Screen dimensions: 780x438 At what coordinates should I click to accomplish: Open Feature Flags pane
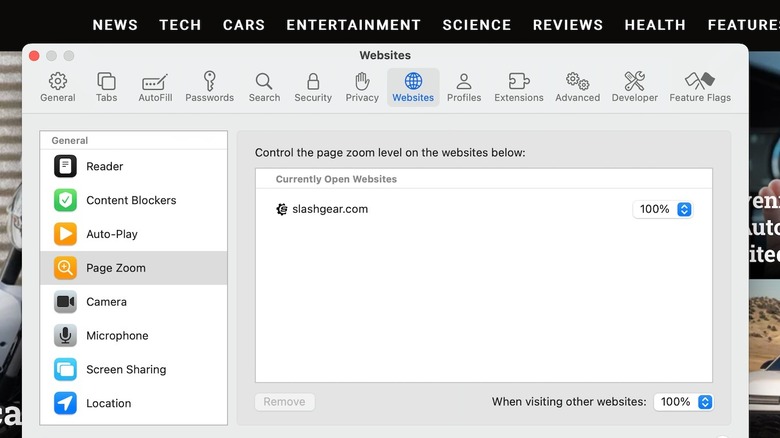click(x=700, y=87)
